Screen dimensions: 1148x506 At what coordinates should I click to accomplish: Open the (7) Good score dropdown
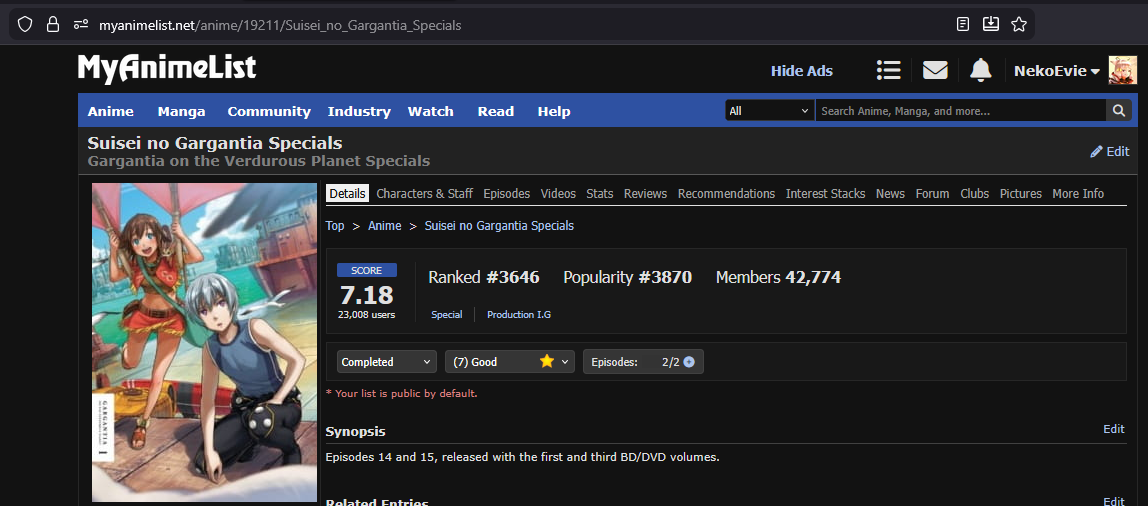510,362
